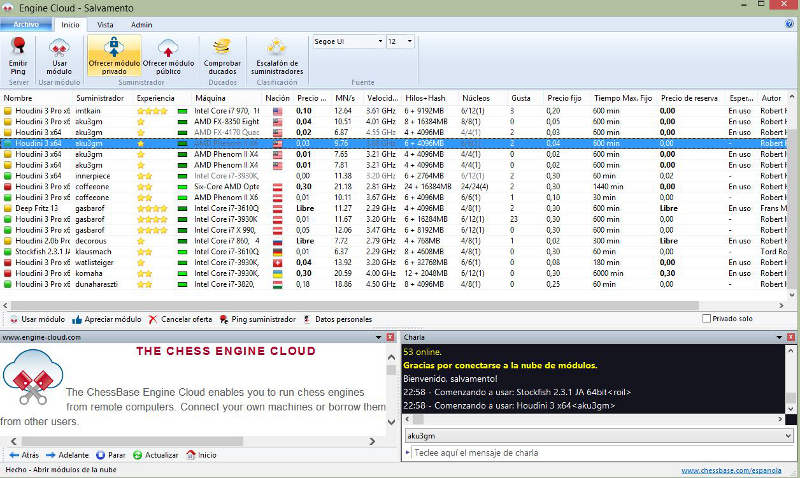Viewport: 800px width, 478px height.
Task: Go forward with Adelante
Action: coord(67,455)
